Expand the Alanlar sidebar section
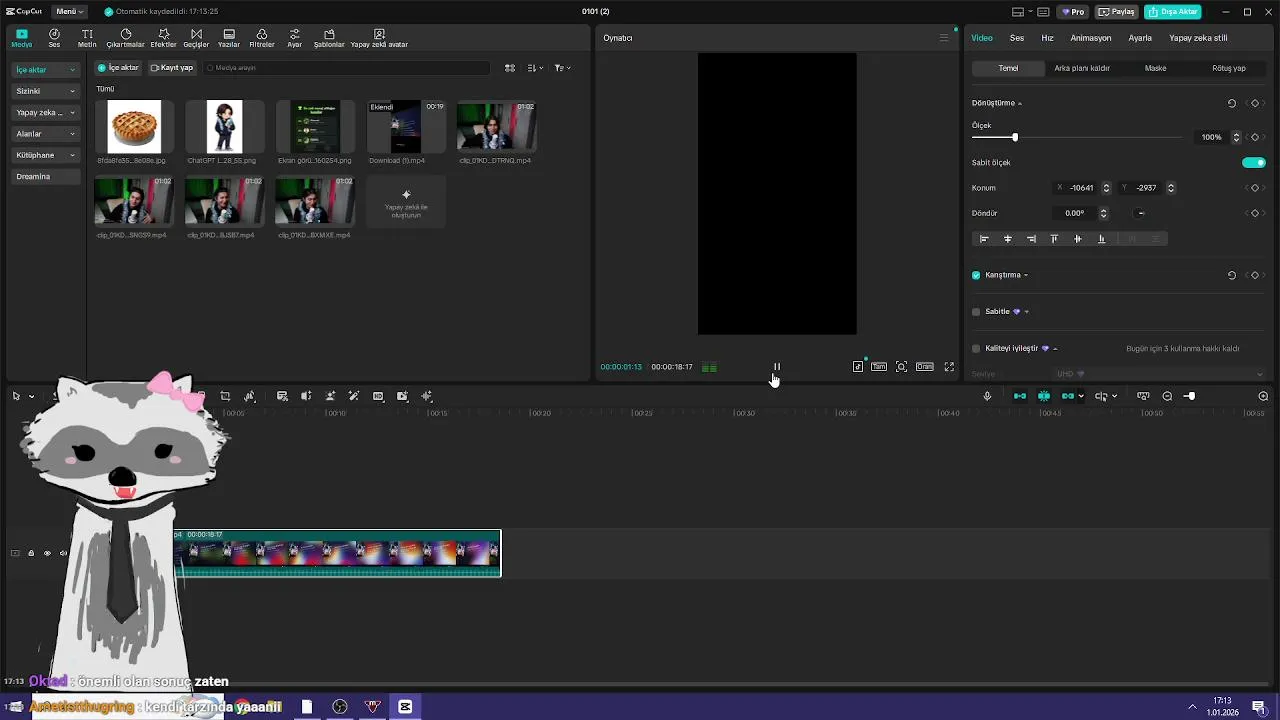The width and height of the screenshot is (1280, 720). 46,134
